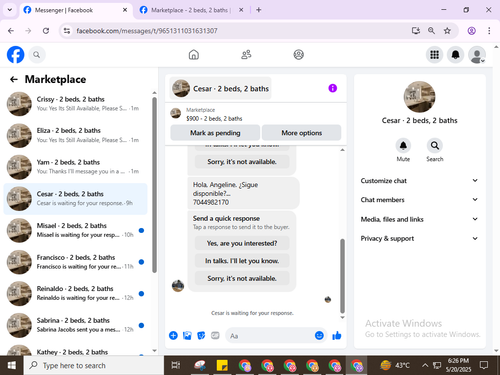This screenshot has height=375, width=500.
Task: Send 'Yes, are you interested?' quick response
Action: pos(242,243)
